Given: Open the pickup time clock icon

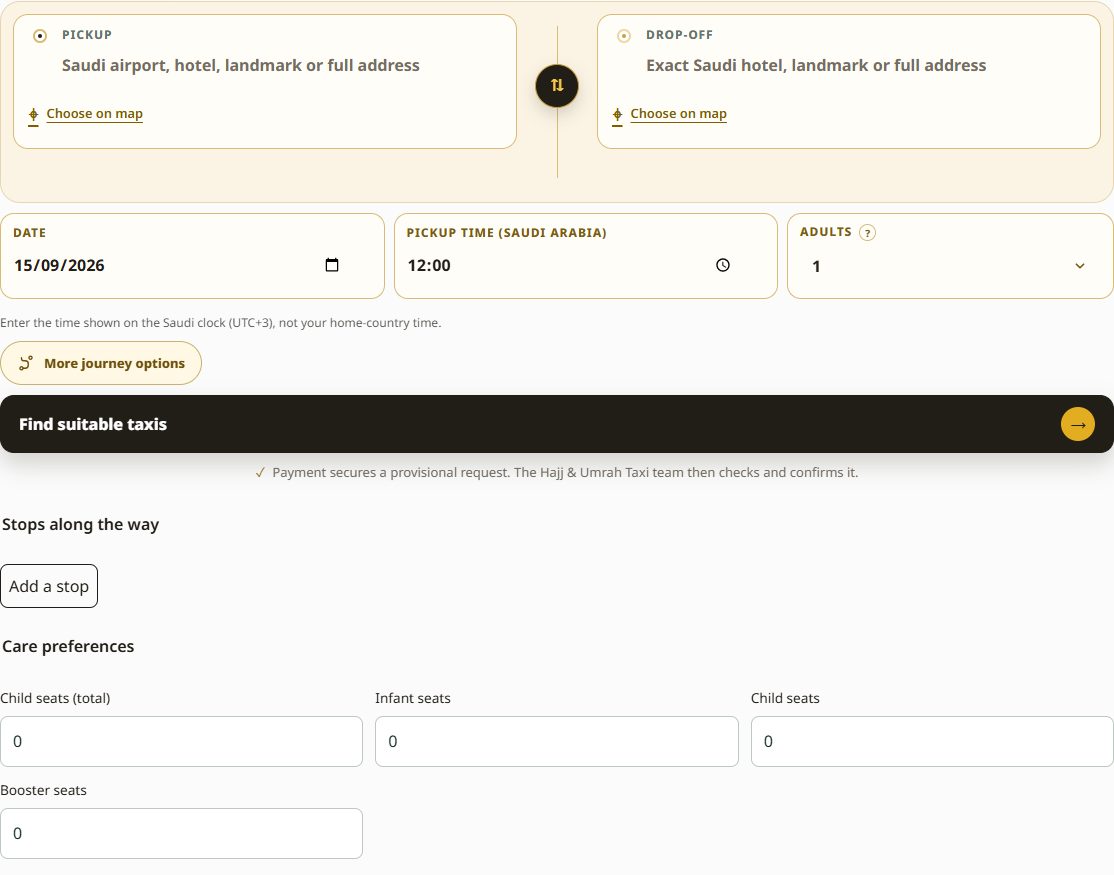Looking at the screenshot, I should click(x=723, y=265).
